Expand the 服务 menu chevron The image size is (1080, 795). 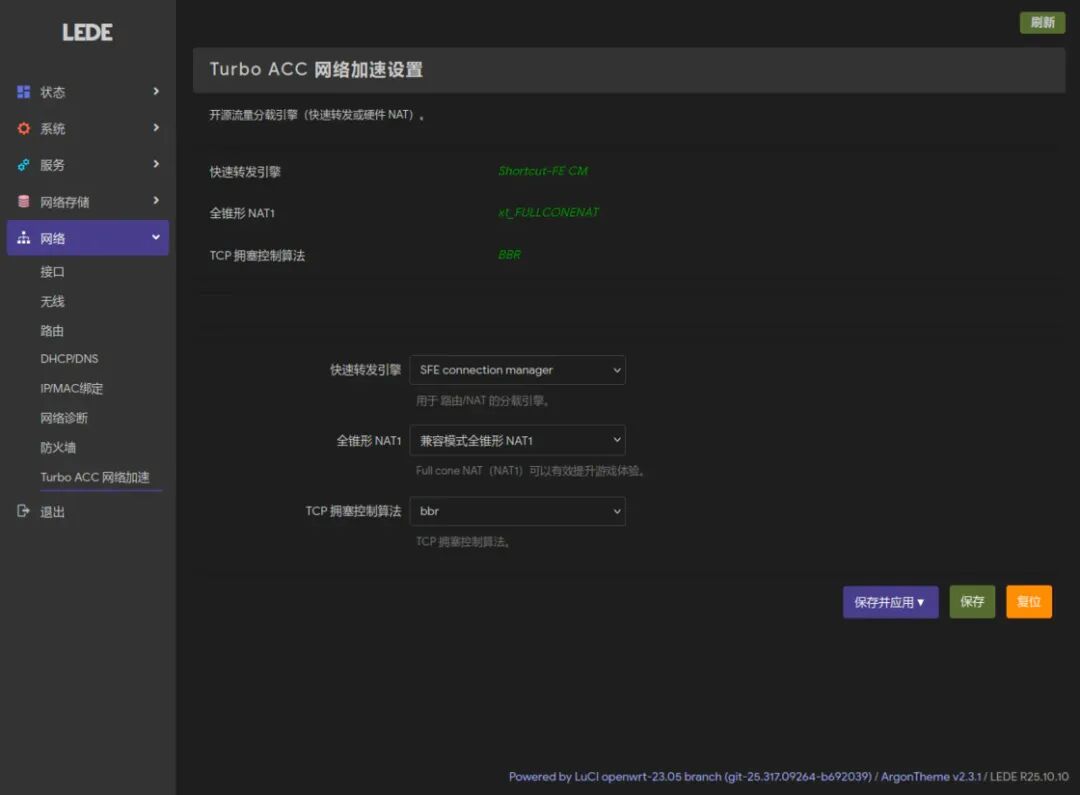(x=156, y=164)
